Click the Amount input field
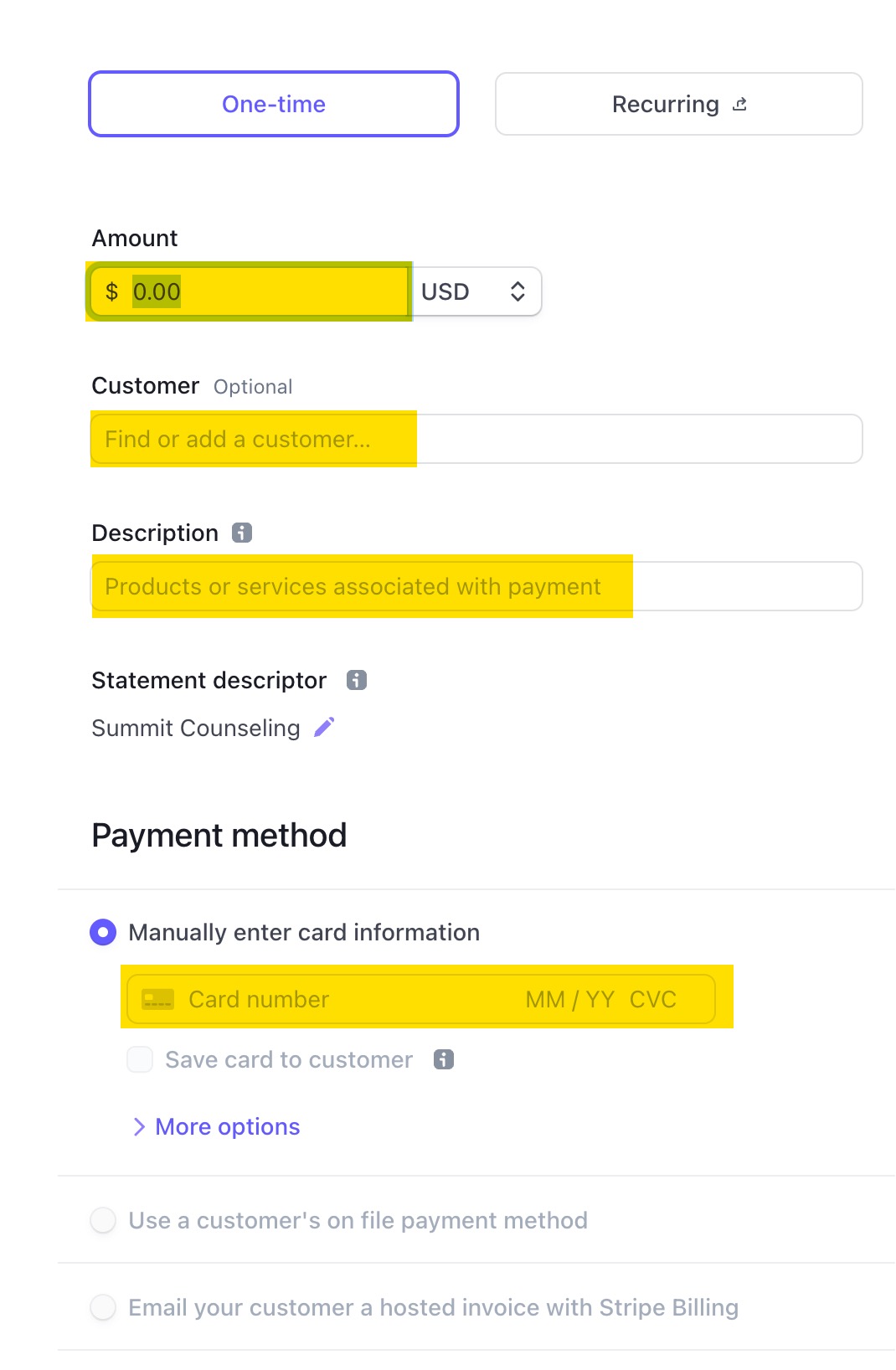The height and width of the screenshot is (1370, 896). 251,291
